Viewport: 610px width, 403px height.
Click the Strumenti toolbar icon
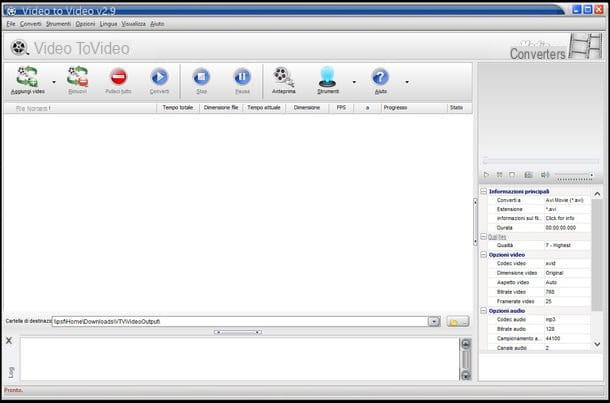click(328, 76)
